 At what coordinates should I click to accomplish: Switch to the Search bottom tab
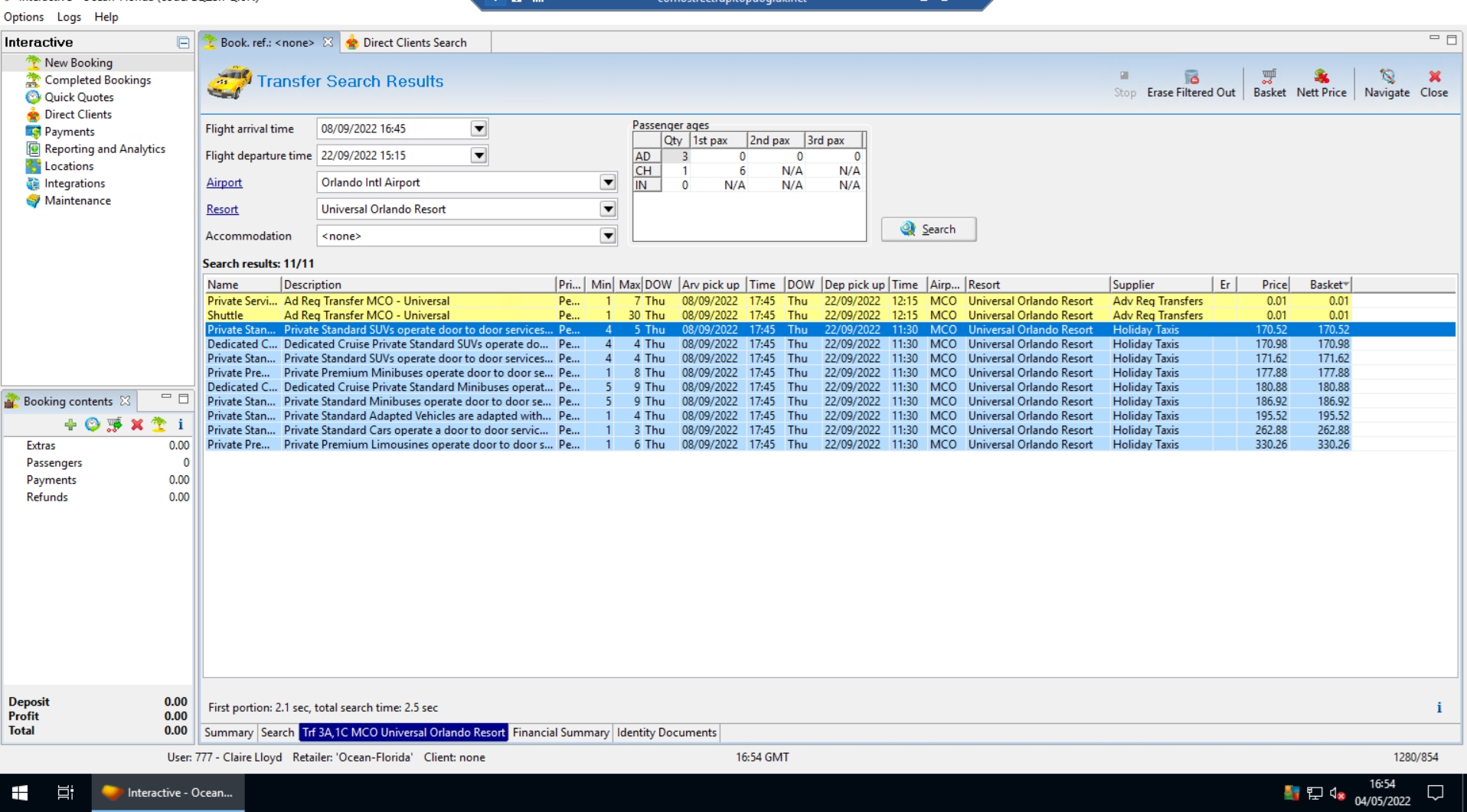277,732
